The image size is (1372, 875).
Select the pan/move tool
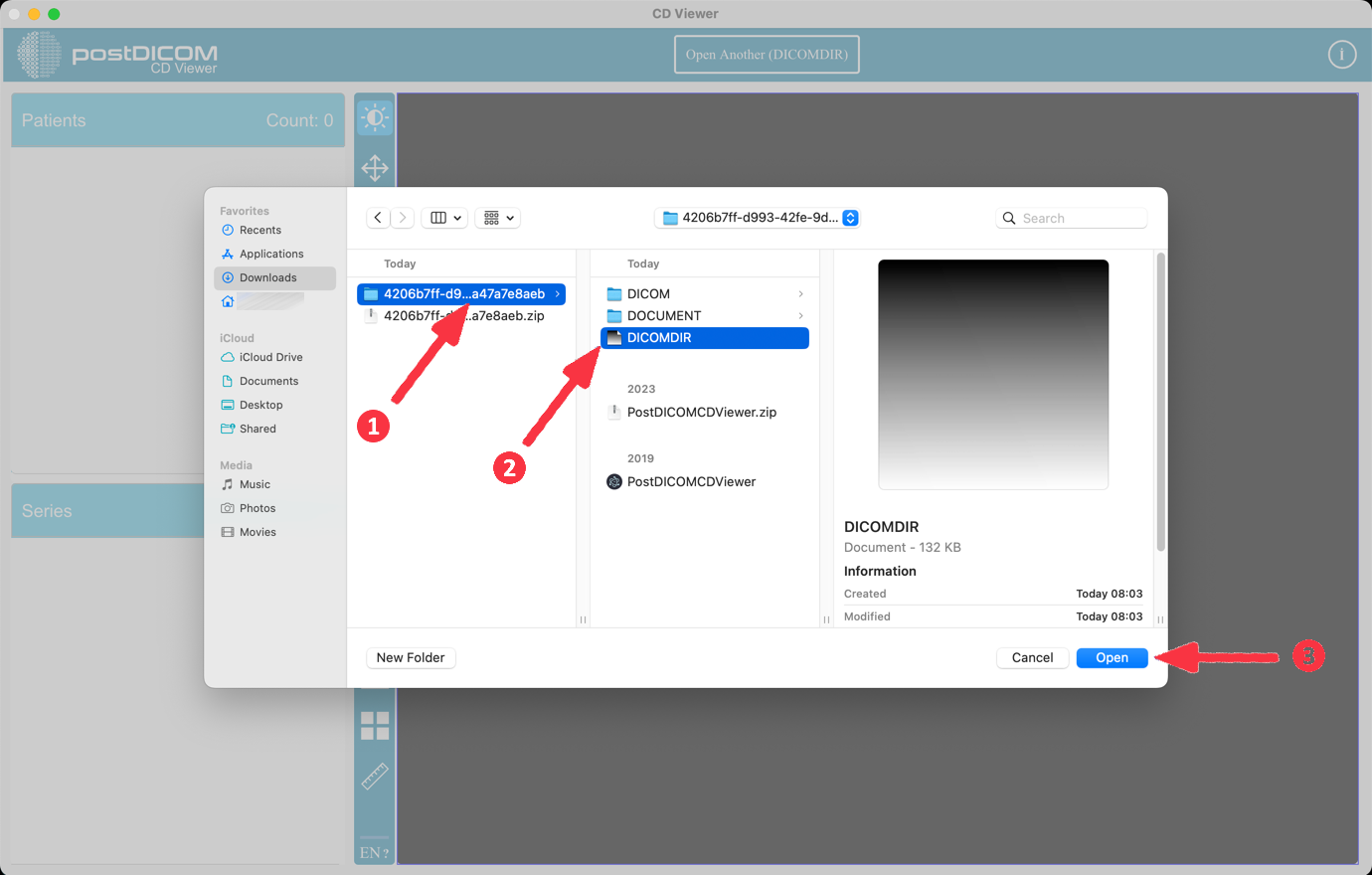[x=375, y=168]
